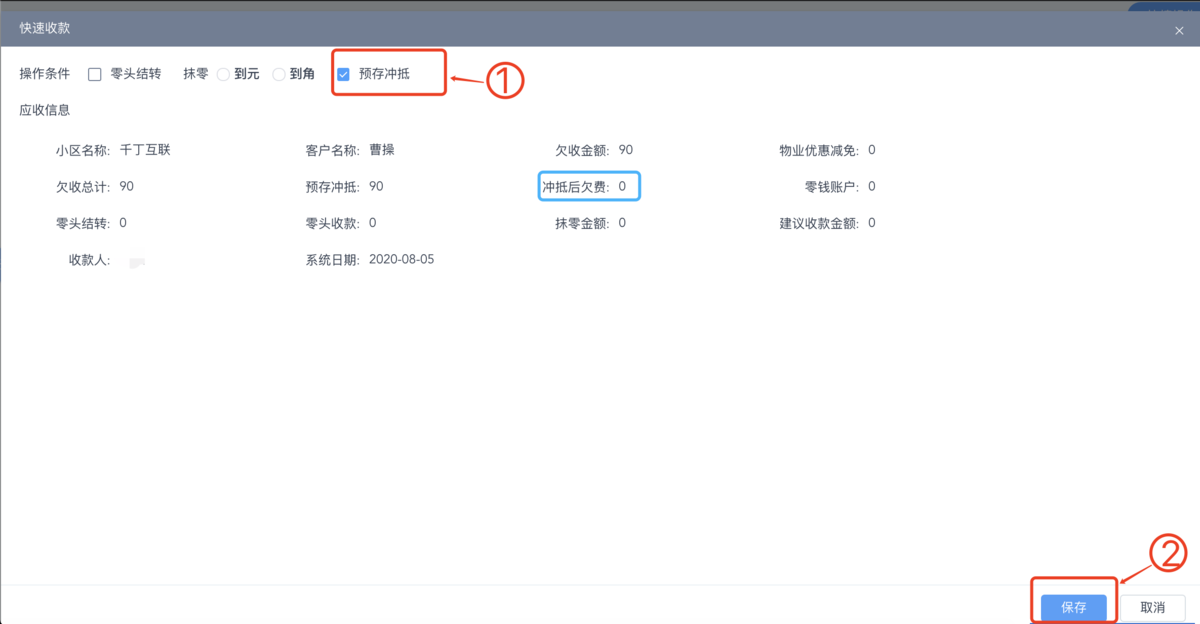This screenshot has height=624, width=1200.
Task: Click the 收款人 label
Action: [x=89, y=259]
